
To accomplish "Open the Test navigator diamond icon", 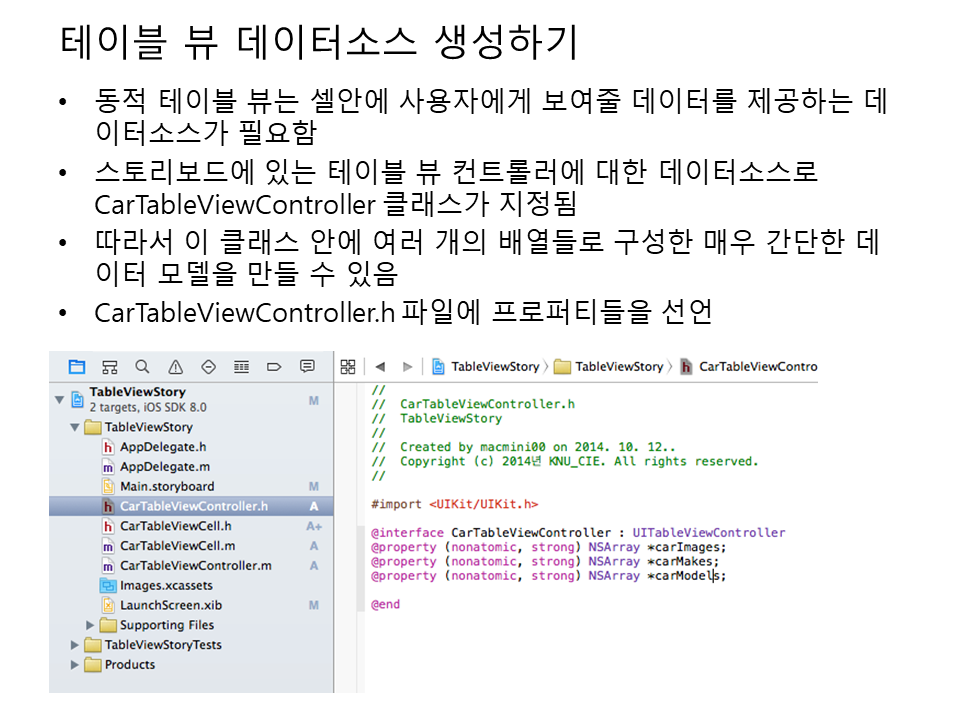I will point(208,367).
